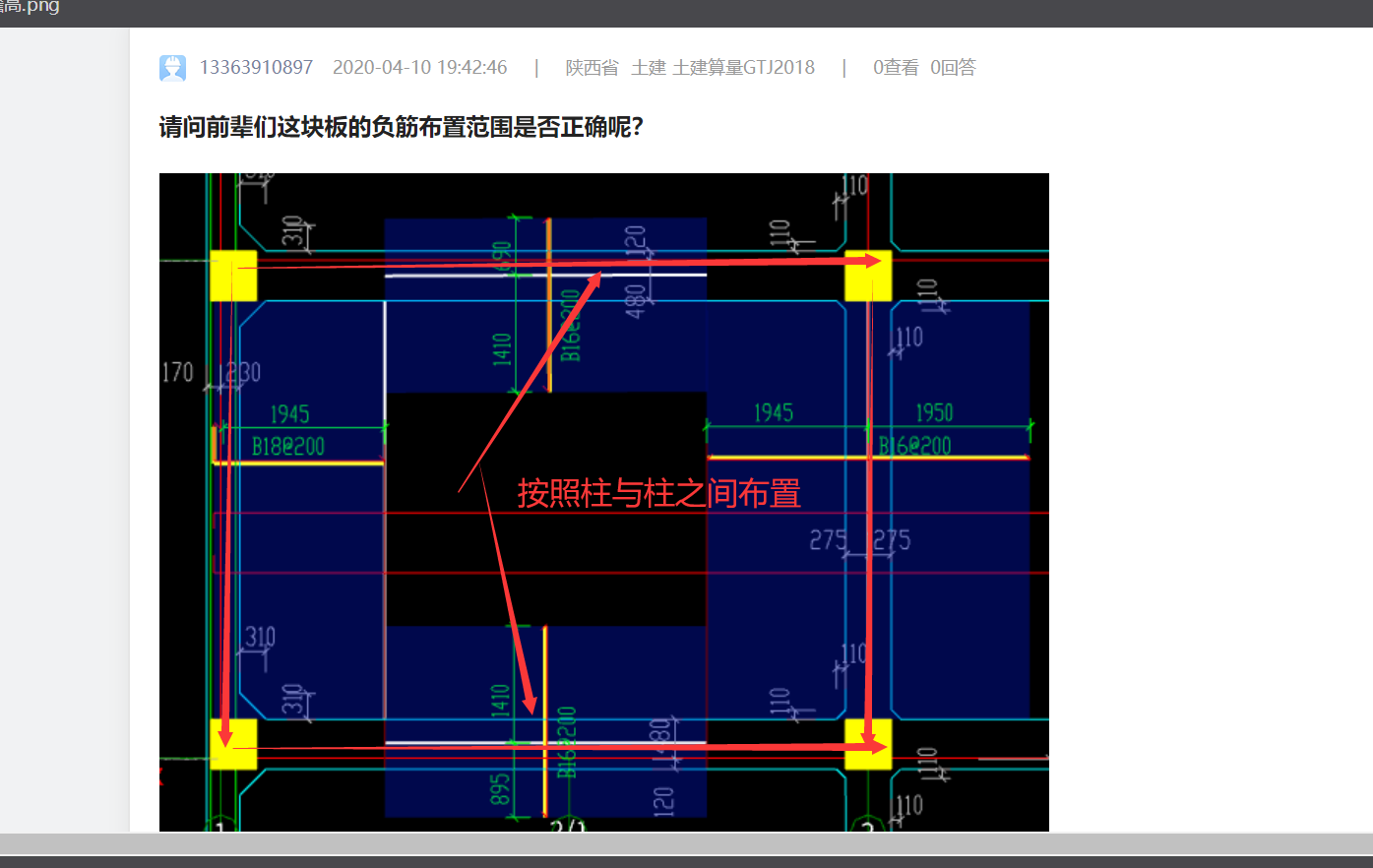Open the user profile 13363910897
The height and width of the screenshot is (868, 1373).
point(256,67)
